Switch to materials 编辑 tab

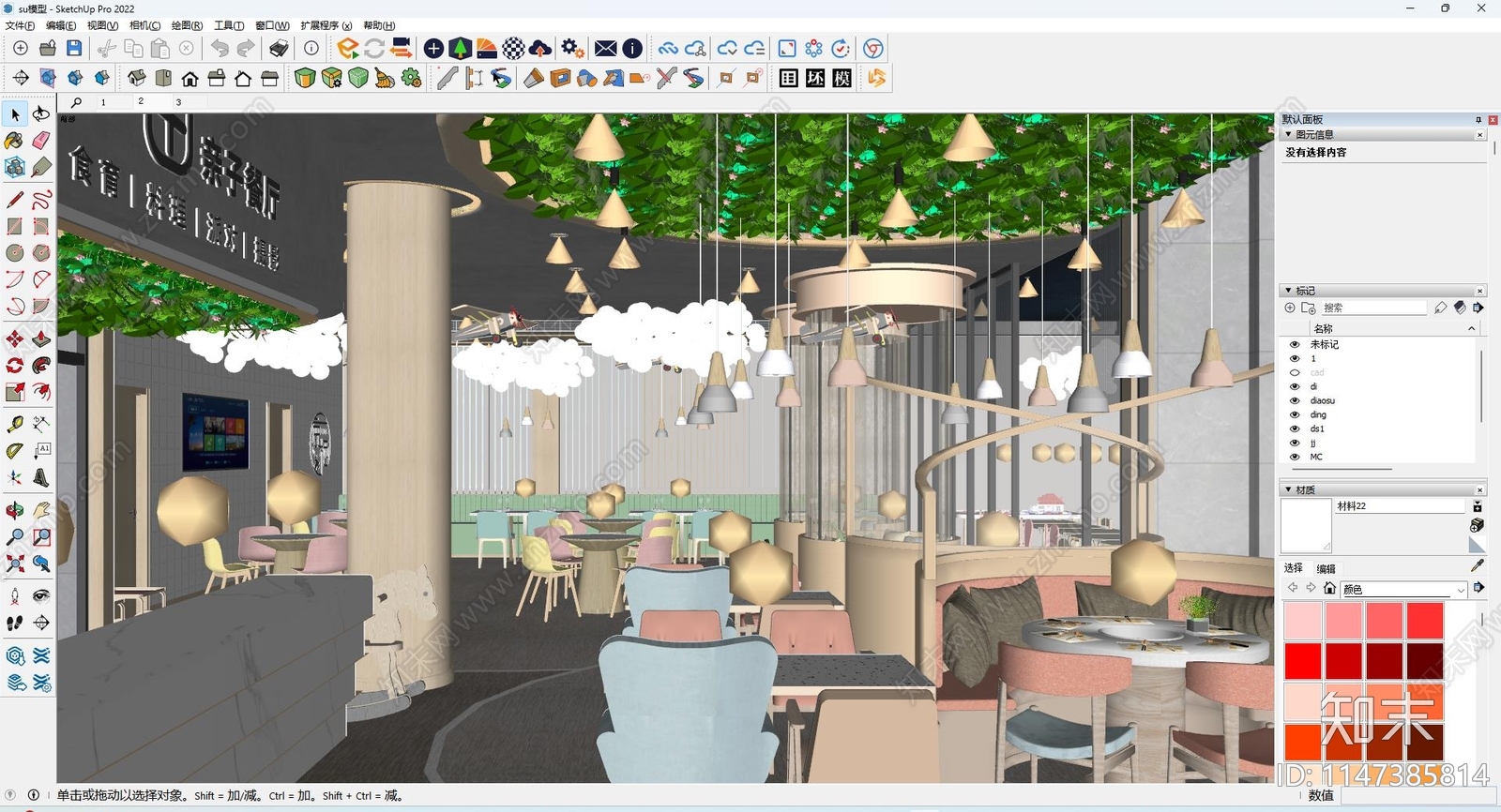1326,568
